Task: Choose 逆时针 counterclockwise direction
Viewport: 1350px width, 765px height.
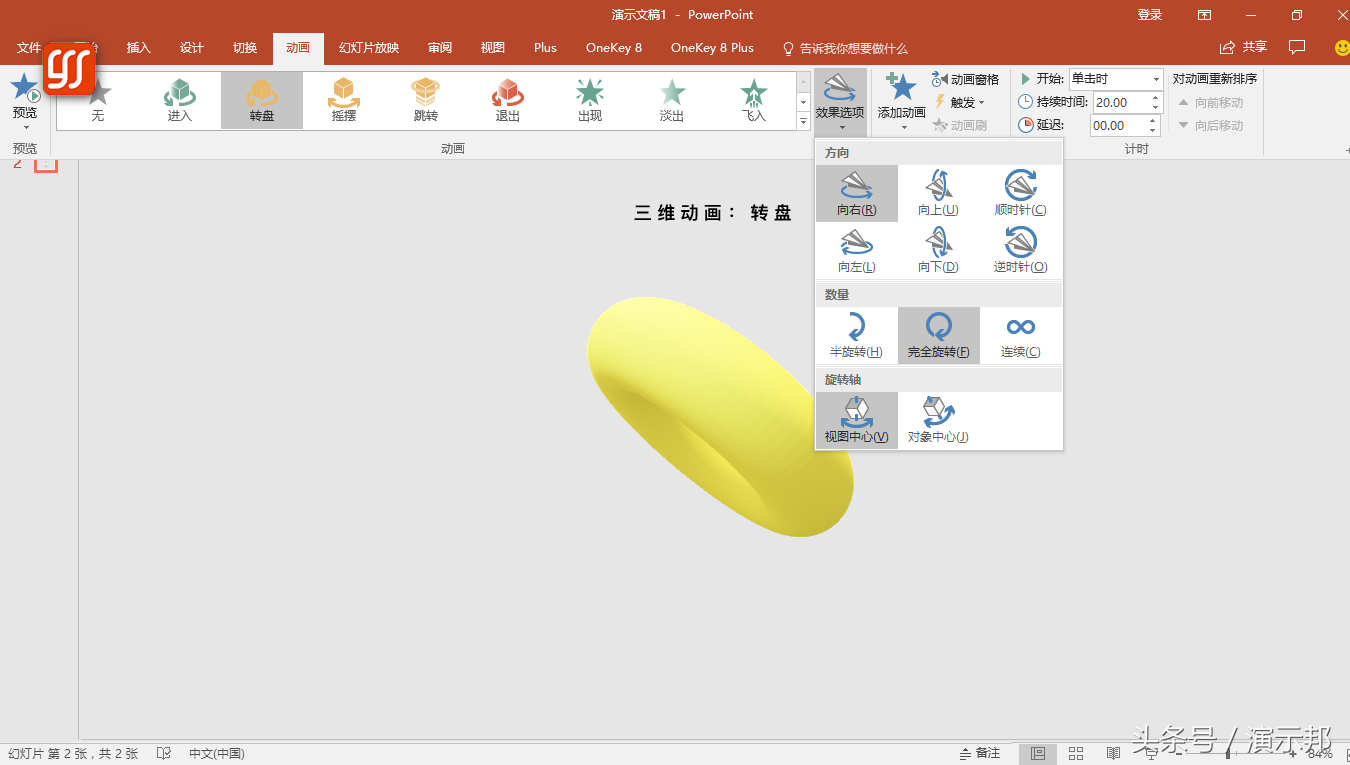Action: pyautogui.click(x=1021, y=250)
